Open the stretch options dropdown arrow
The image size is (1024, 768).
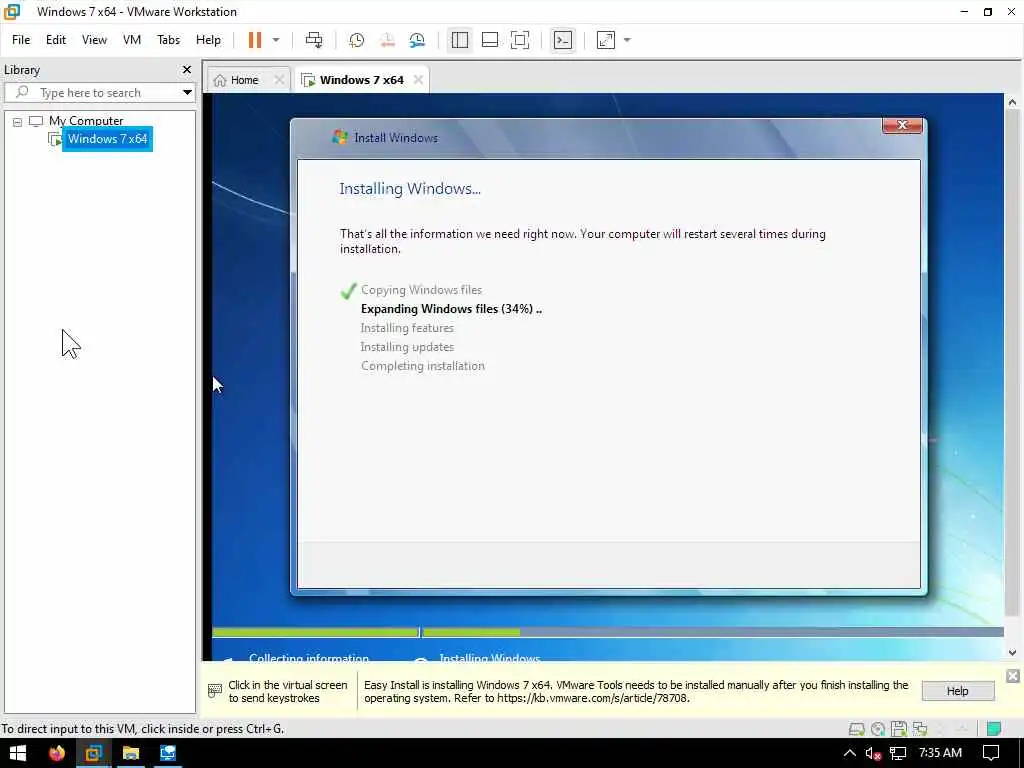click(x=627, y=40)
